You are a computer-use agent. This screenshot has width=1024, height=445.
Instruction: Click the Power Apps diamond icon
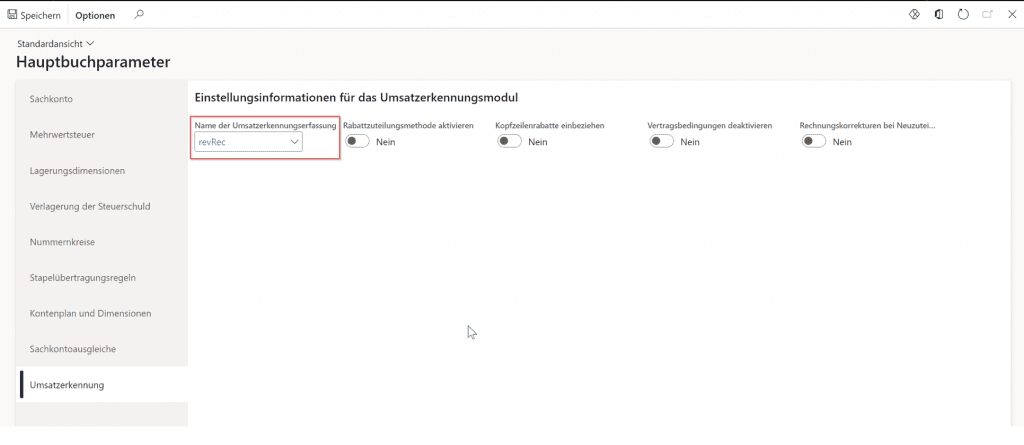pos(914,15)
